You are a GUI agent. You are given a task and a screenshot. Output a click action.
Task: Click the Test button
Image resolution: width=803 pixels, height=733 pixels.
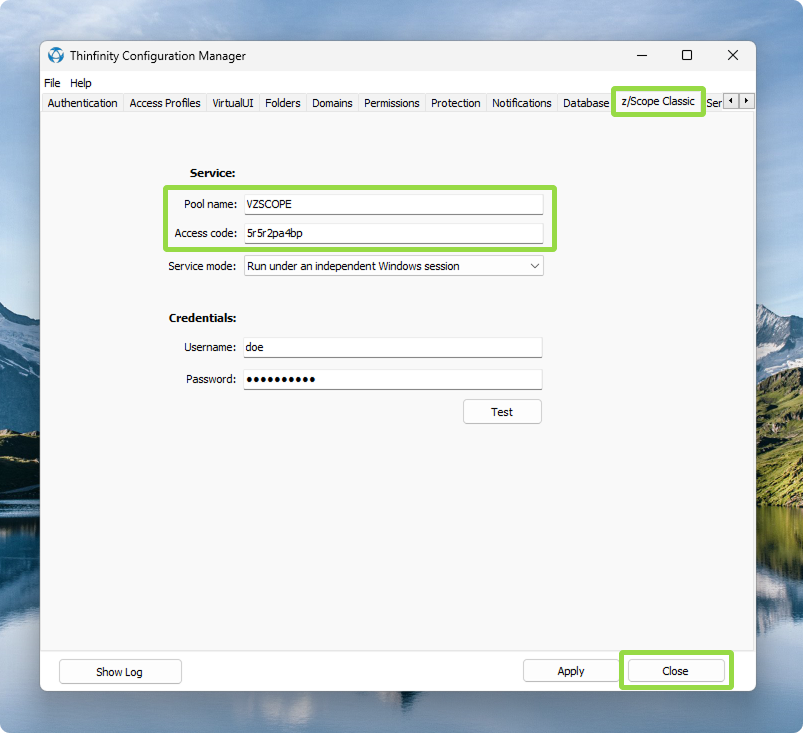(502, 412)
